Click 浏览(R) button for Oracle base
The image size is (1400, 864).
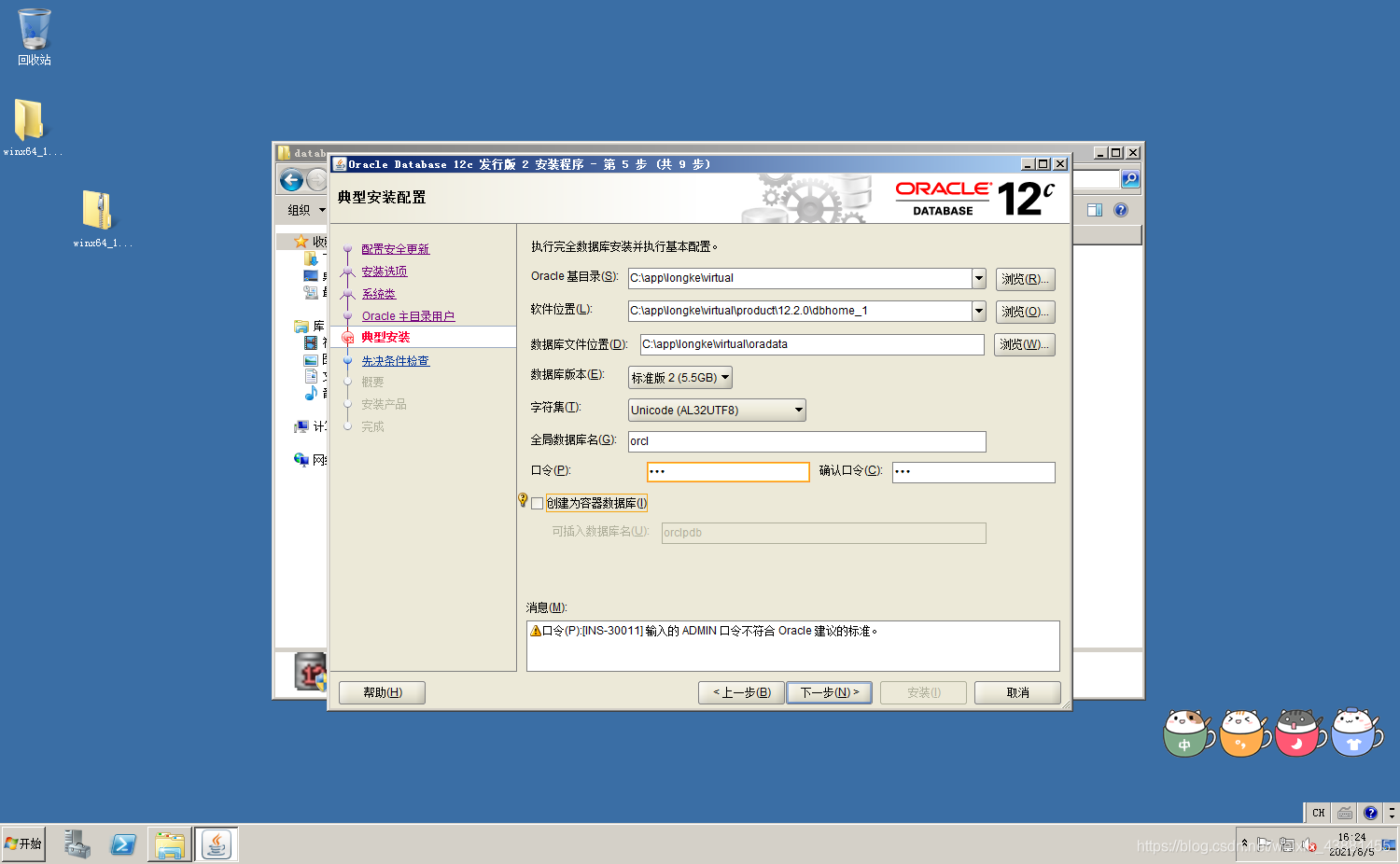coord(1025,279)
